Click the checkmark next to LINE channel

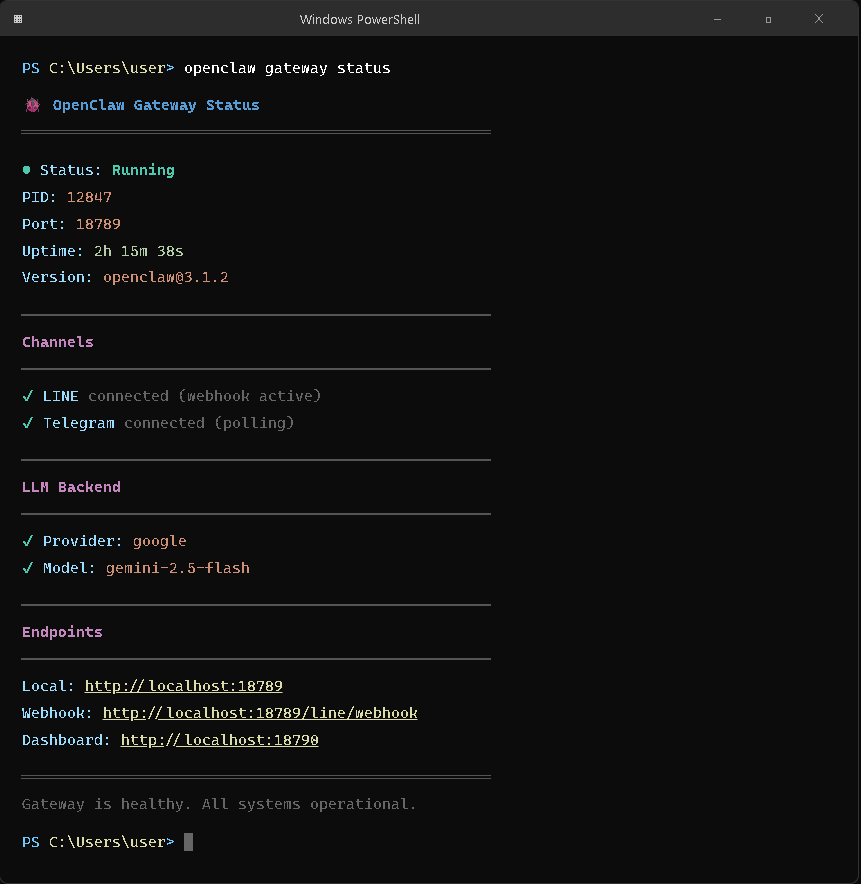pyautogui.click(x=27, y=395)
